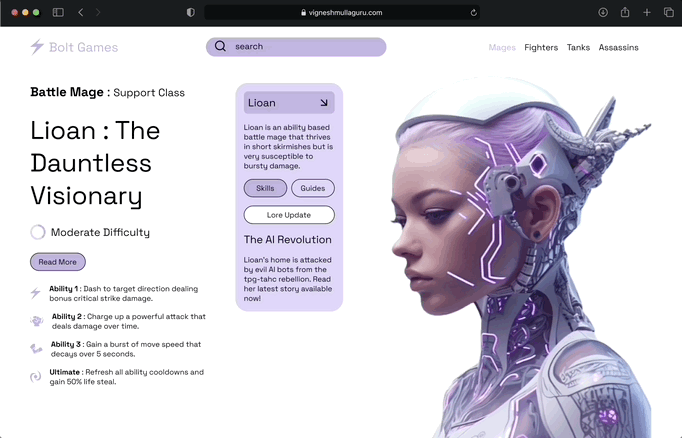Image resolution: width=682 pixels, height=438 pixels.
Task: Click the Ability 1 lightning bolt icon
Action: (x=36, y=293)
